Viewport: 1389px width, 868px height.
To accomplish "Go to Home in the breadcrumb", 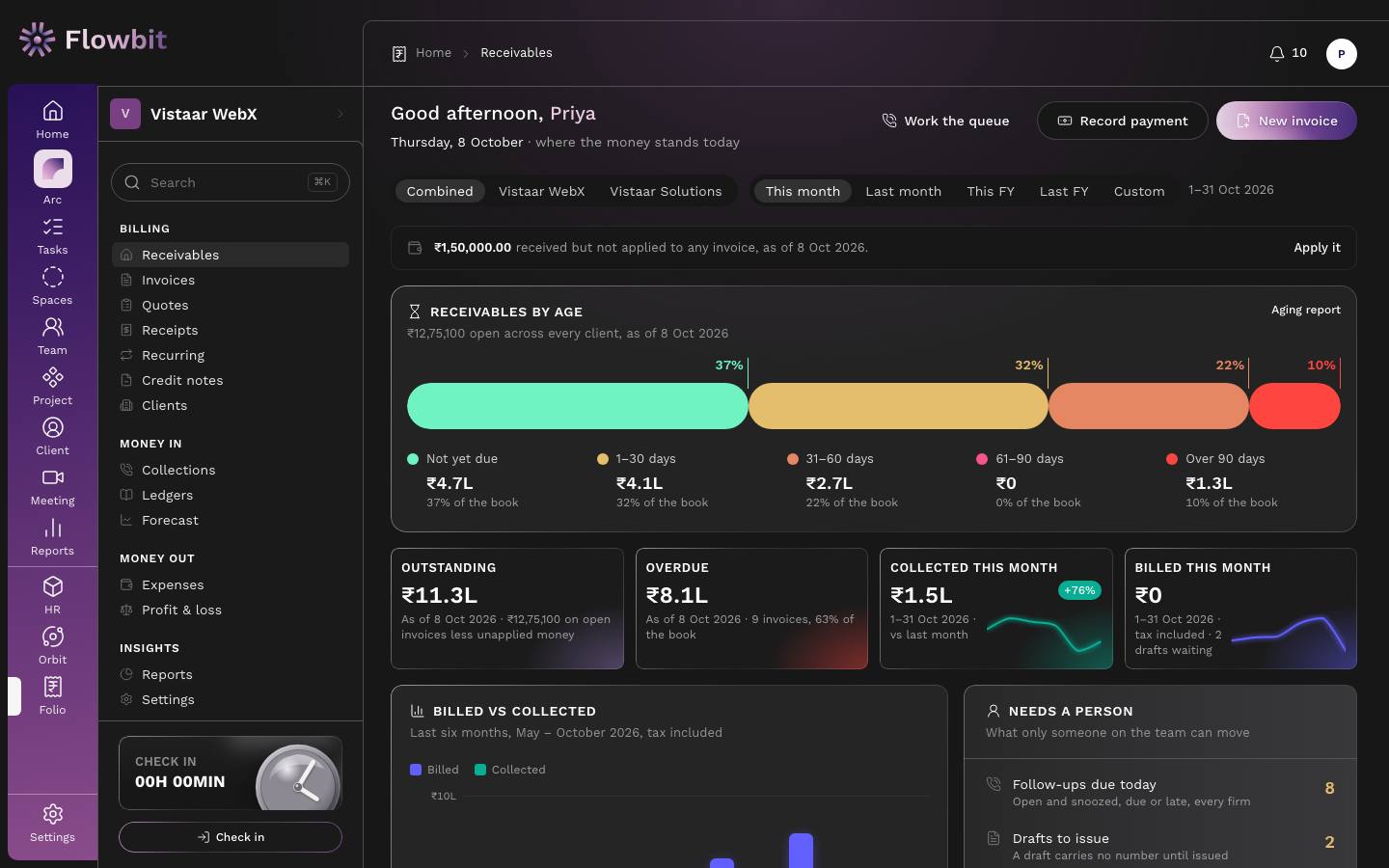I will [434, 53].
